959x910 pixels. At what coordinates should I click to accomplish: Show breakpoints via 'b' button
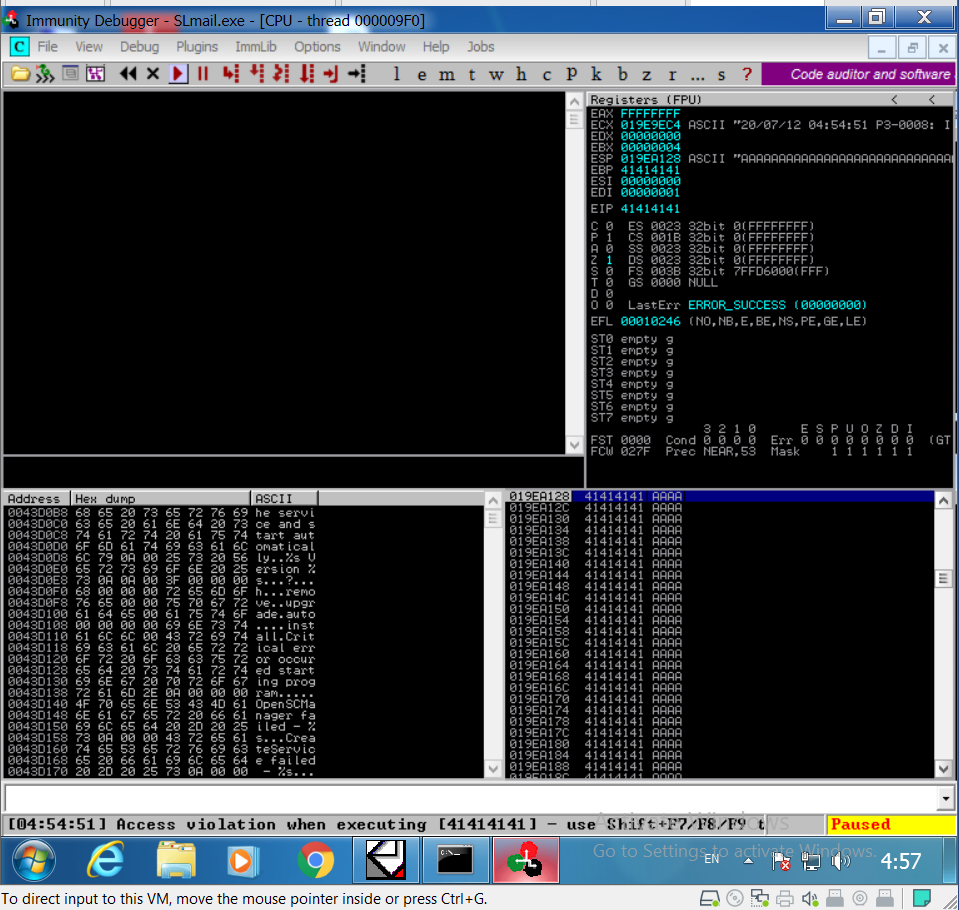click(622, 74)
